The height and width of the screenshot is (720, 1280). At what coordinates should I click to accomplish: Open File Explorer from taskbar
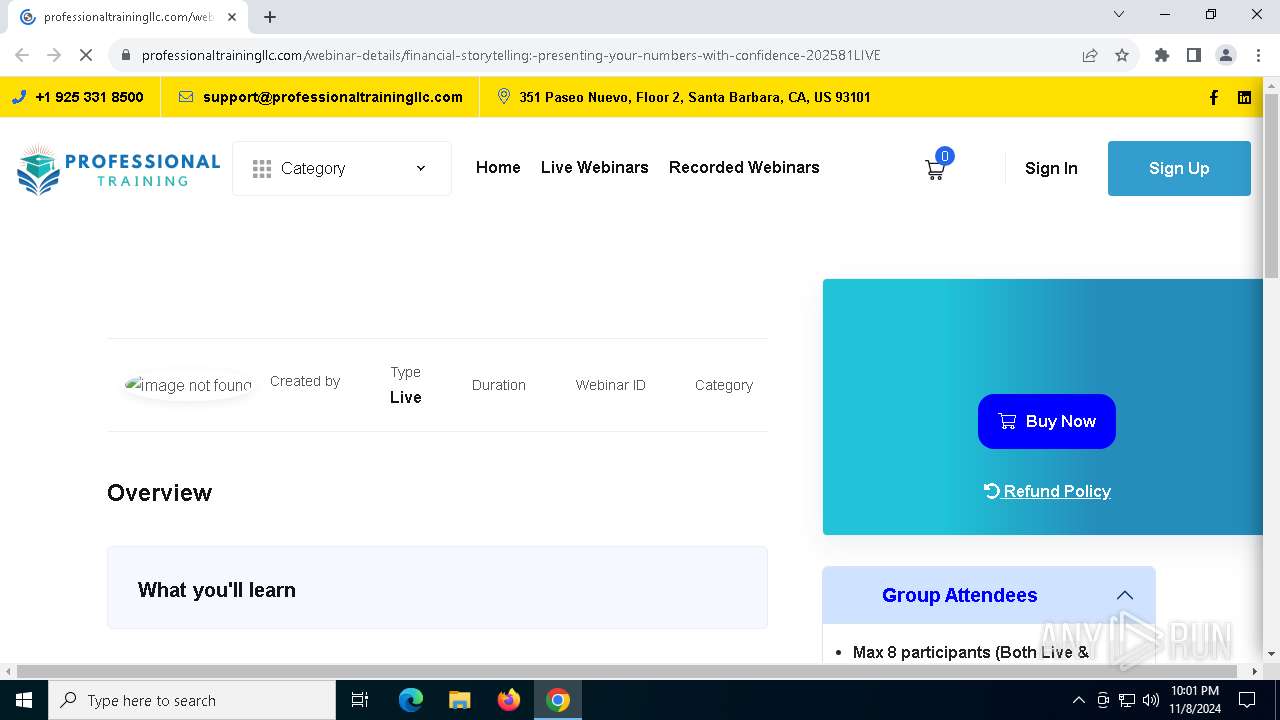pos(459,700)
